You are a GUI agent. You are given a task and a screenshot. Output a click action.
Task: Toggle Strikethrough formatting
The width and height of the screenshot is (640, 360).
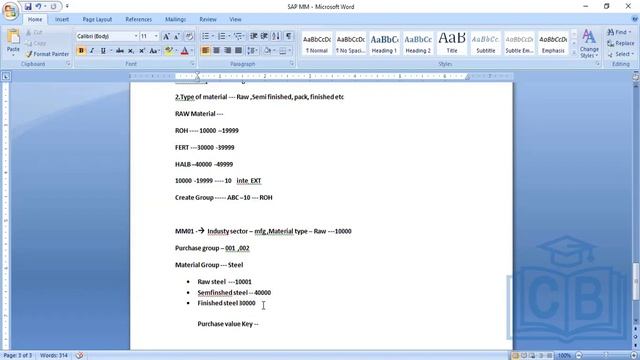[x=120, y=51]
